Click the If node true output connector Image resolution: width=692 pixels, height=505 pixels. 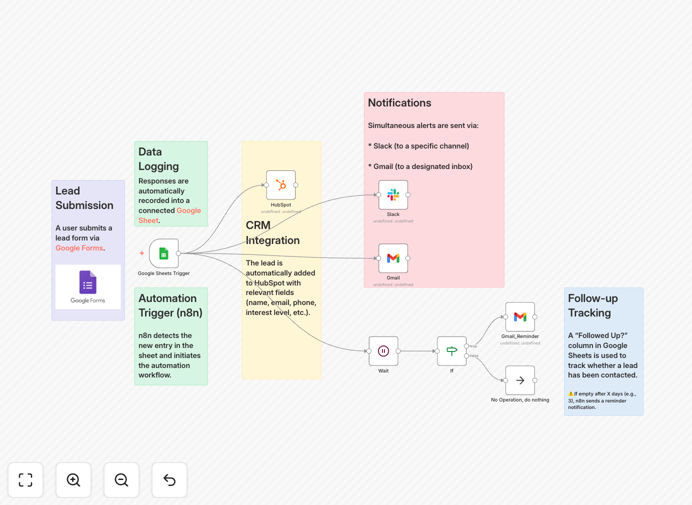pos(467,347)
